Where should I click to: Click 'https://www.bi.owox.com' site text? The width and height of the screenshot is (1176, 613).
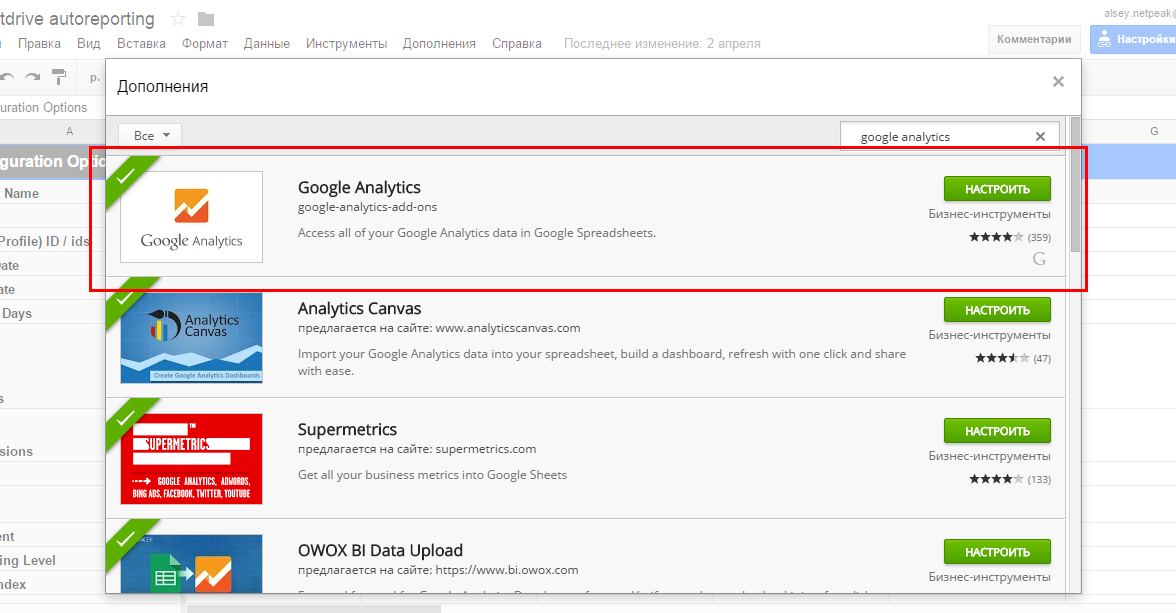[x=507, y=569]
